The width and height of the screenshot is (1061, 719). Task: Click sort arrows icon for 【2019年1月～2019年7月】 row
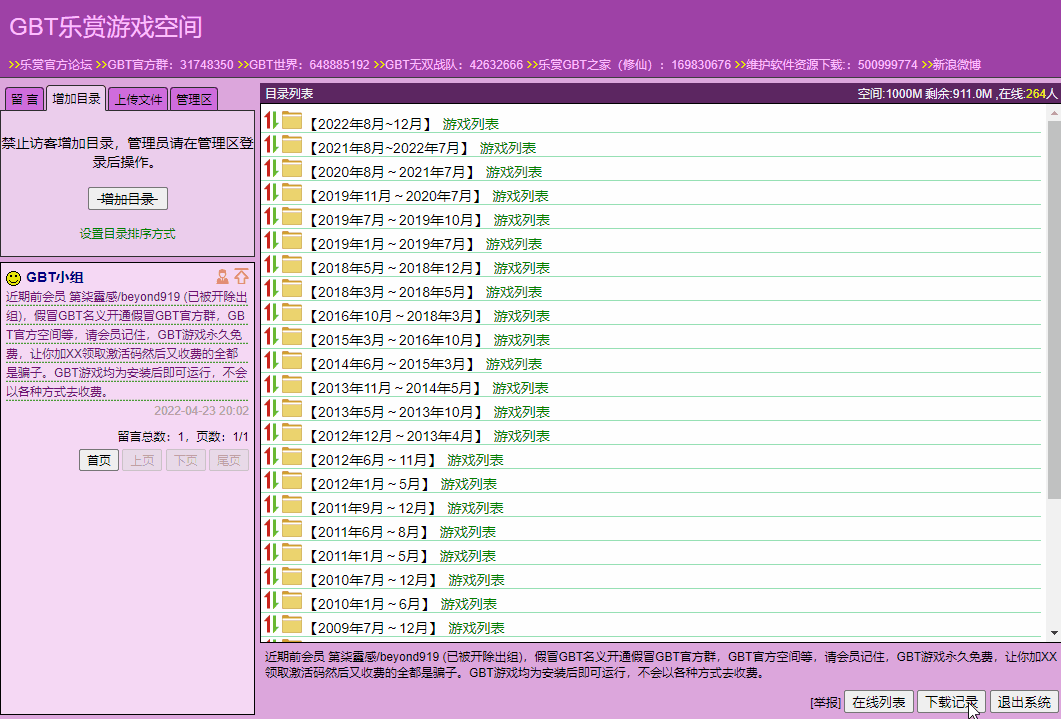coord(271,240)
